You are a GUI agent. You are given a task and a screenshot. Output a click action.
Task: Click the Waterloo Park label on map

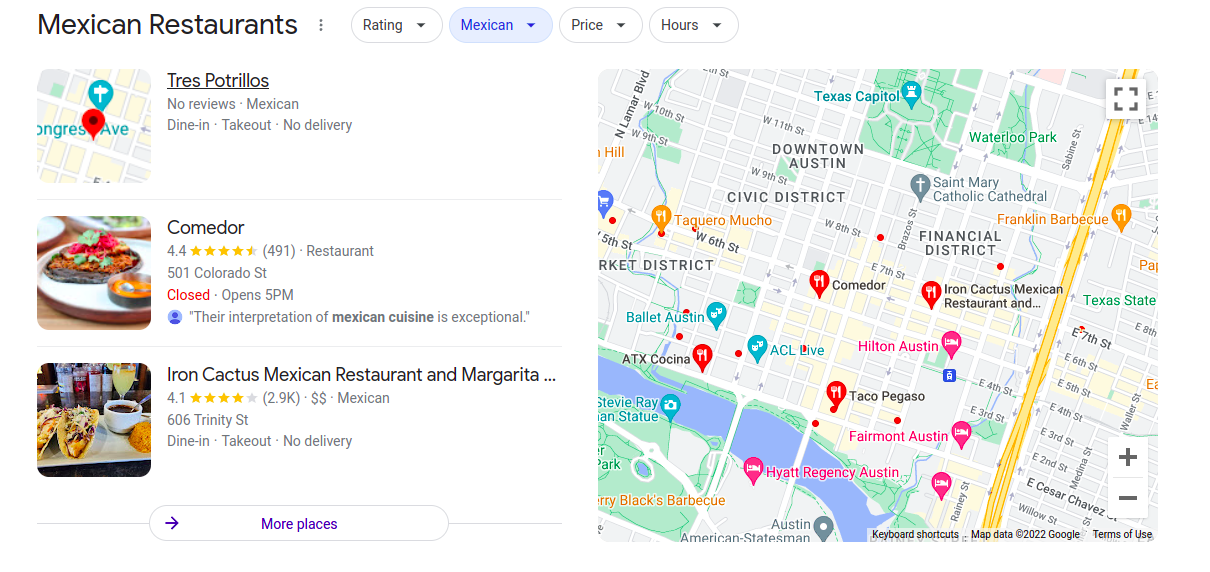pos(1013,137)
